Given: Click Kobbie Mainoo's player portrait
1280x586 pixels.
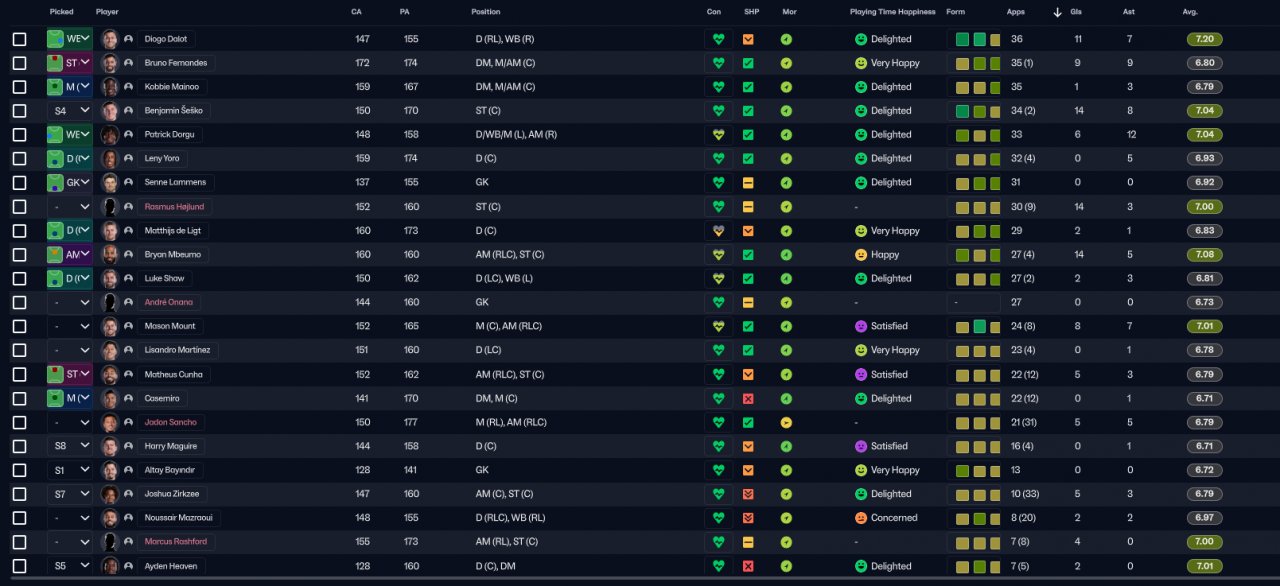Looking at the screenshot, I should click(x=110, y=87).
